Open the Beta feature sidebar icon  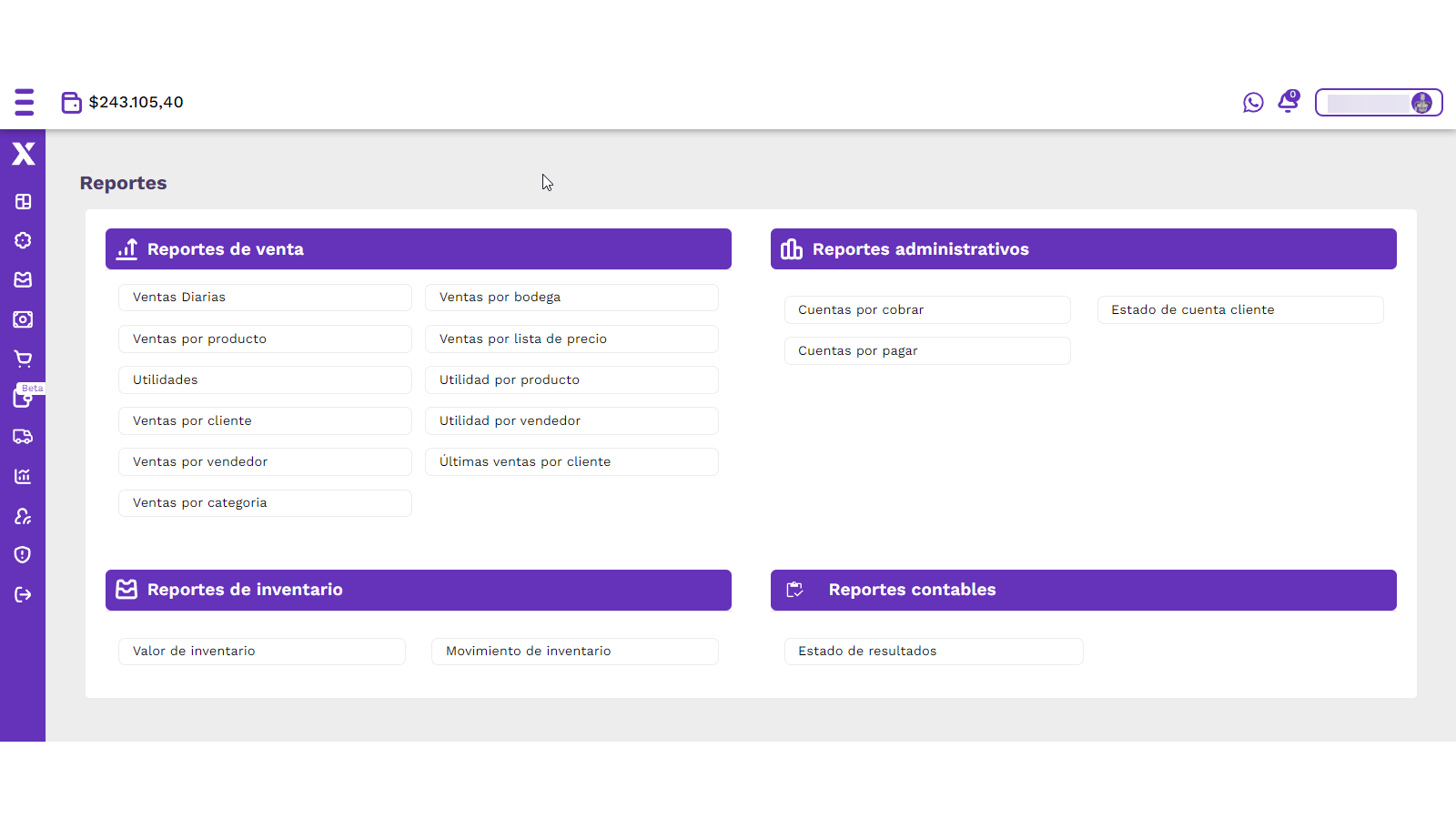tap(24, 397)
